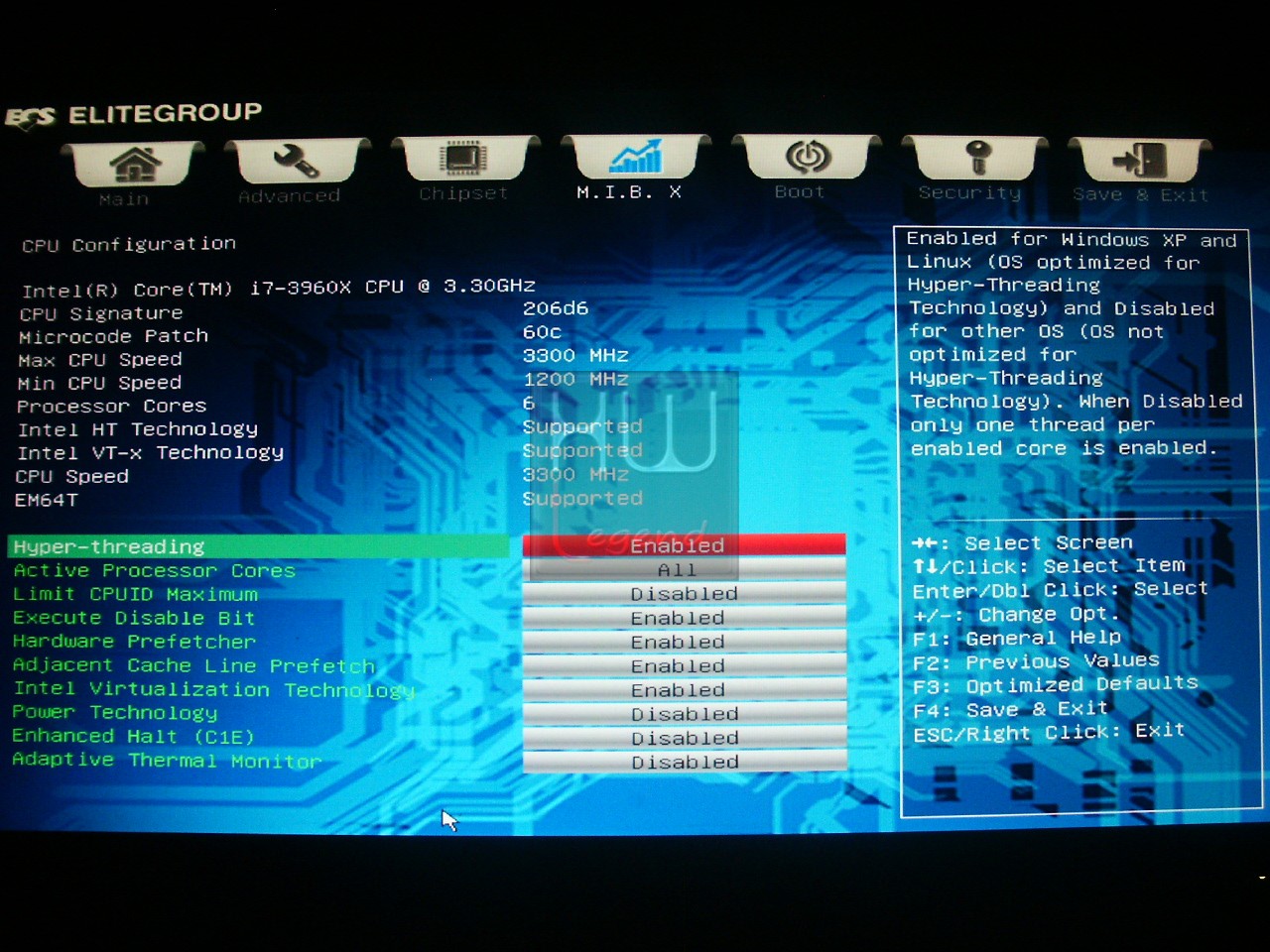Click the Intel VT-x Technology label
The image size is (1270, 952).
pyautogui.click(x=150, y=453)
